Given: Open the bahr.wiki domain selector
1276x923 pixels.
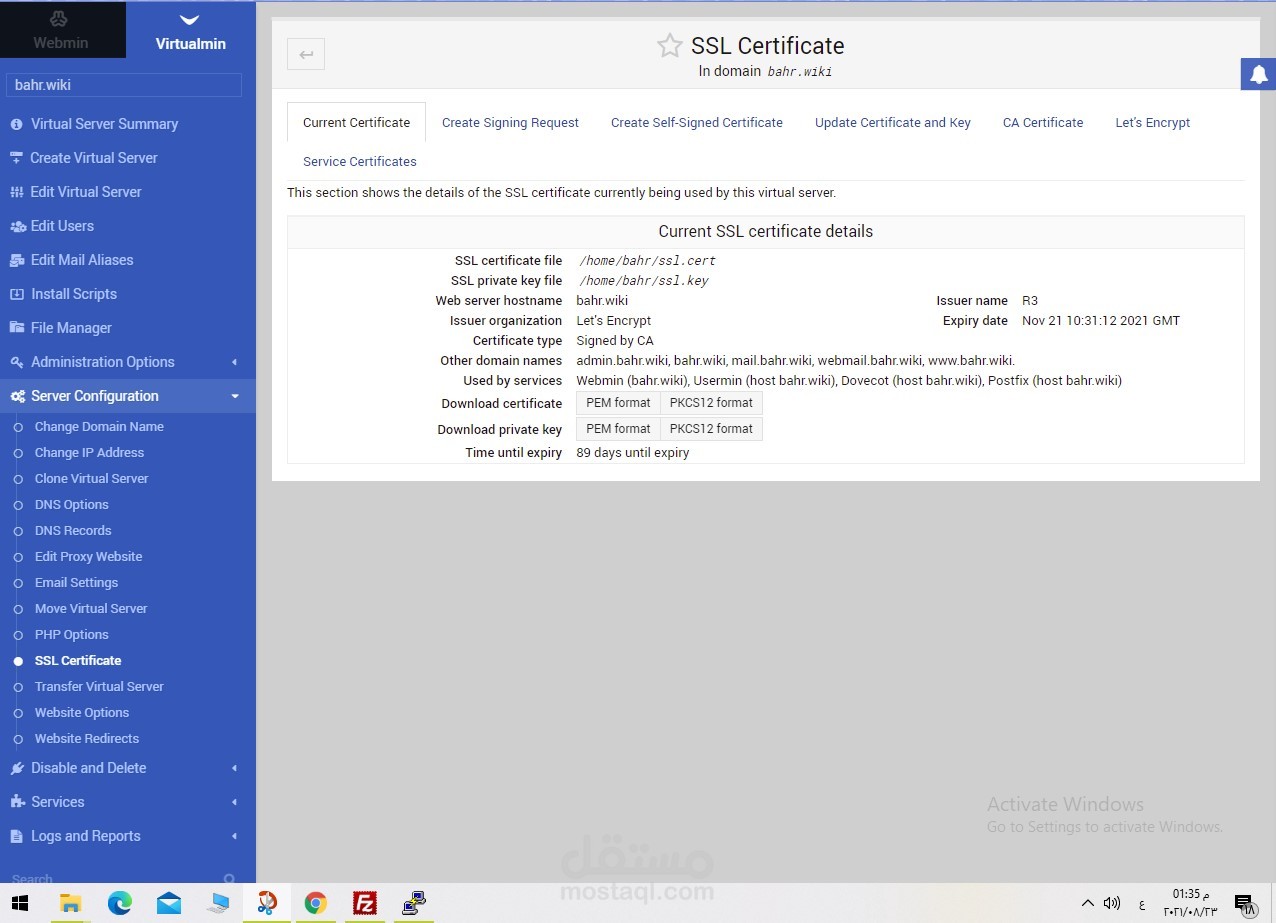Looking at the screenshot, I should tap(124, 85).
